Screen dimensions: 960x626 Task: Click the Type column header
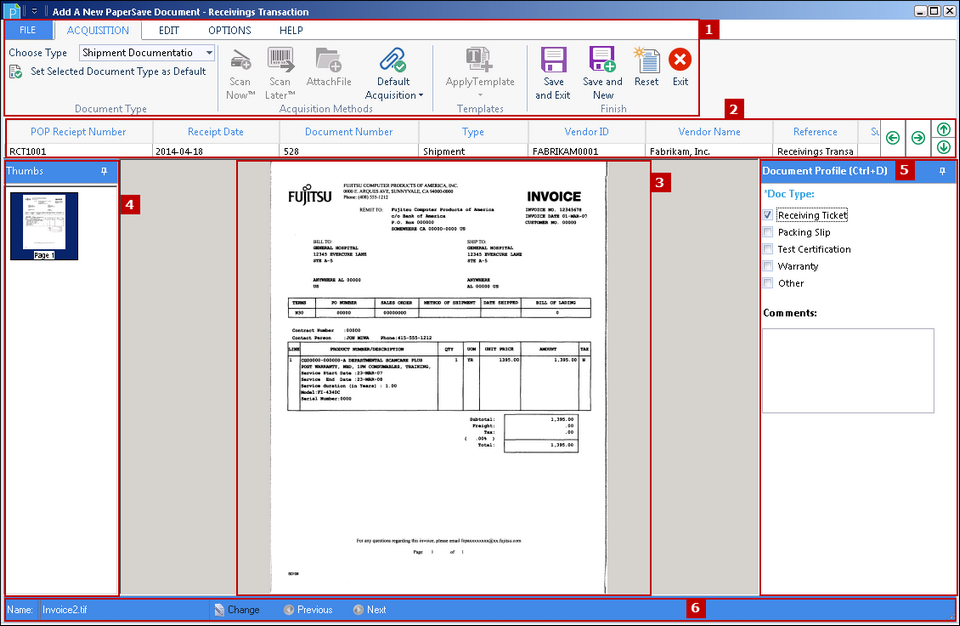[x=473, y=132]
